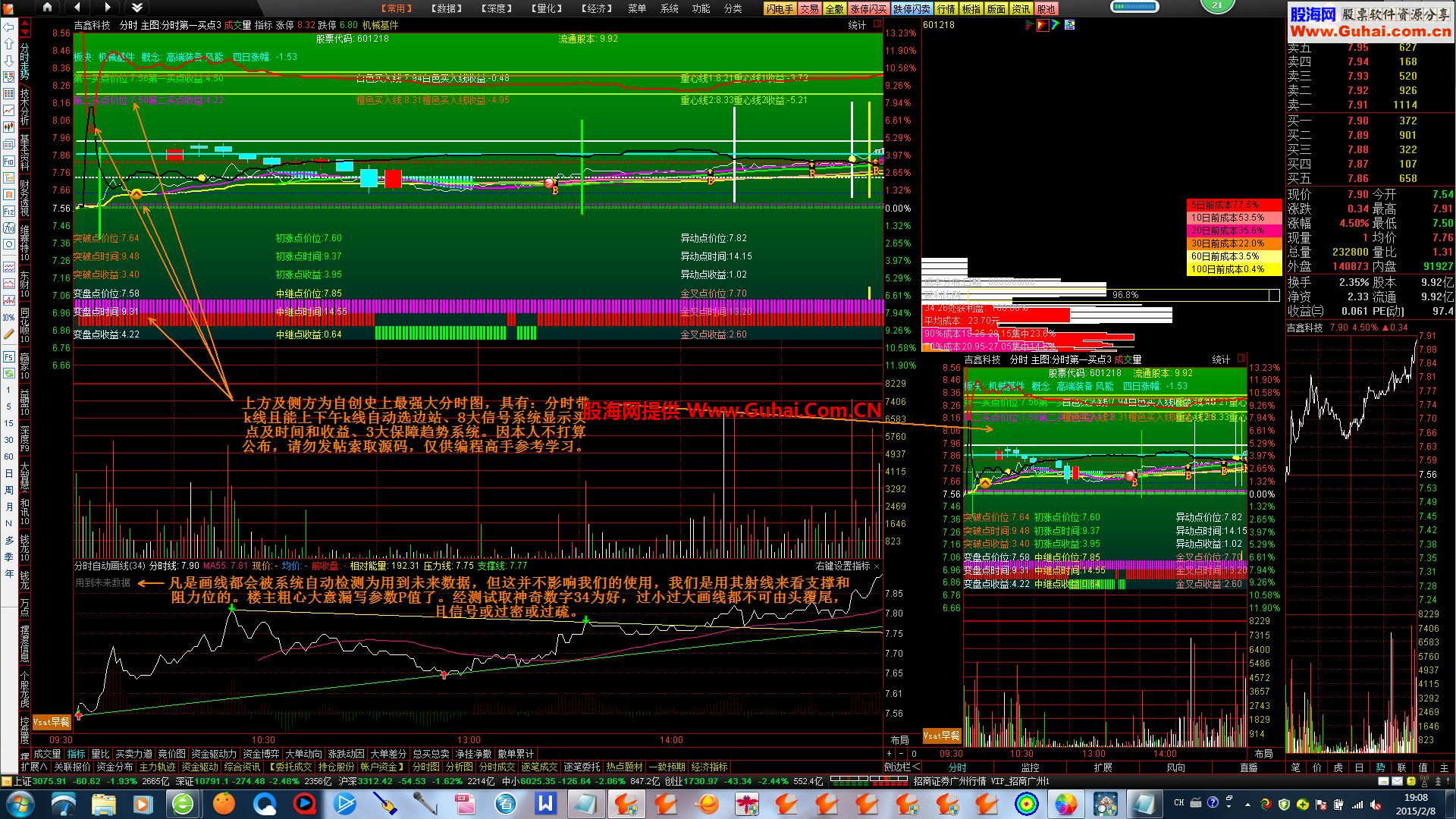Switch to the 量比 indicator tab
Image resolution: width=1456 pixels, height=819 pixels.
pos(100,754)
